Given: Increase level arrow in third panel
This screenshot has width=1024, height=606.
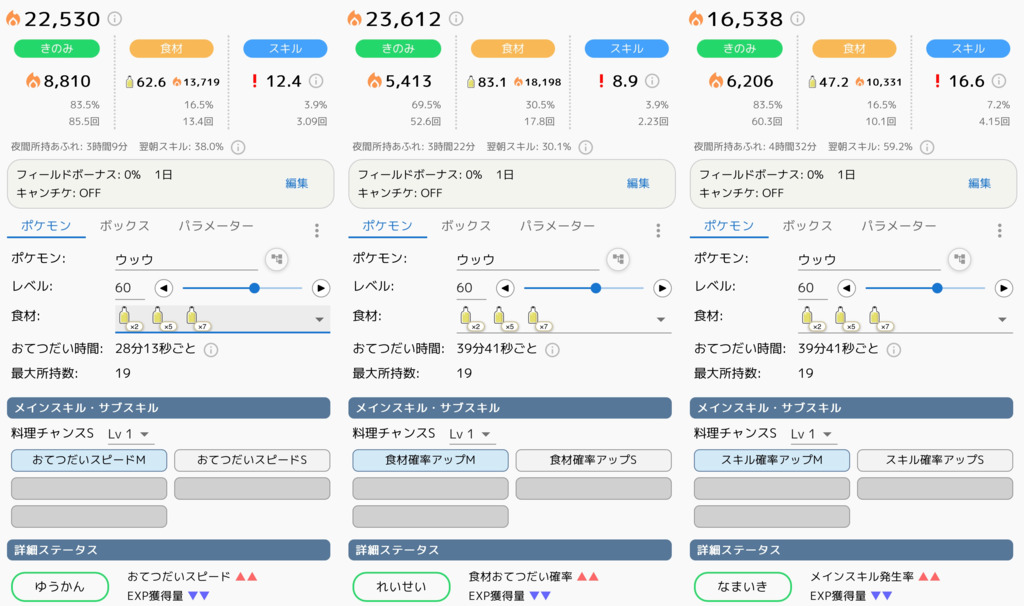Looking at the screenshot, I should [1004, 288].
